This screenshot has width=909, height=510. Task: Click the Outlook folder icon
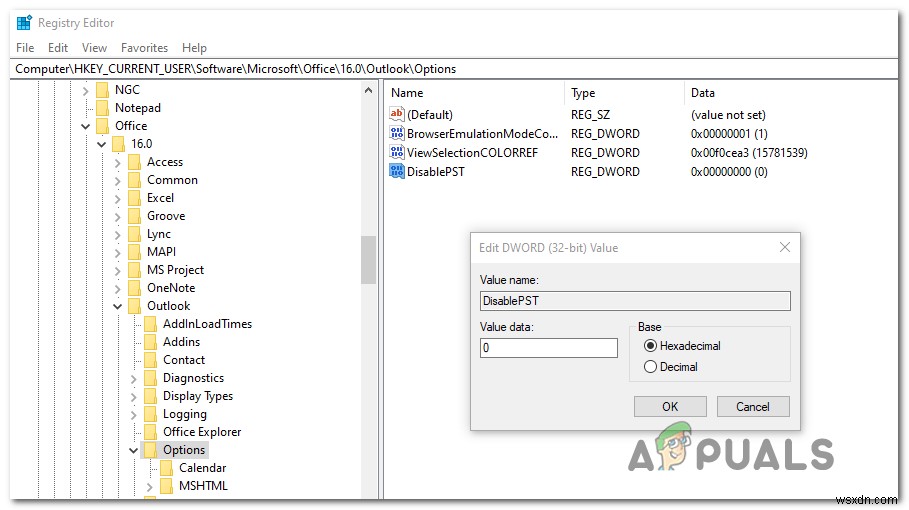[134, 305]
